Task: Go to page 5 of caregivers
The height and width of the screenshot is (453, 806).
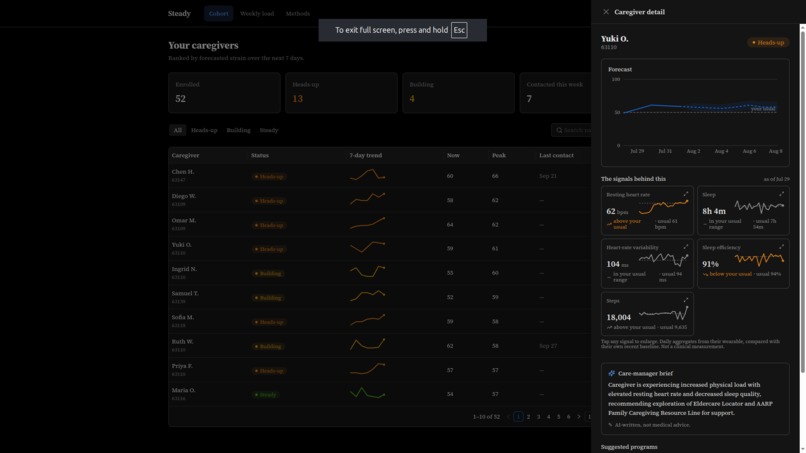Action: coord(558,416)
